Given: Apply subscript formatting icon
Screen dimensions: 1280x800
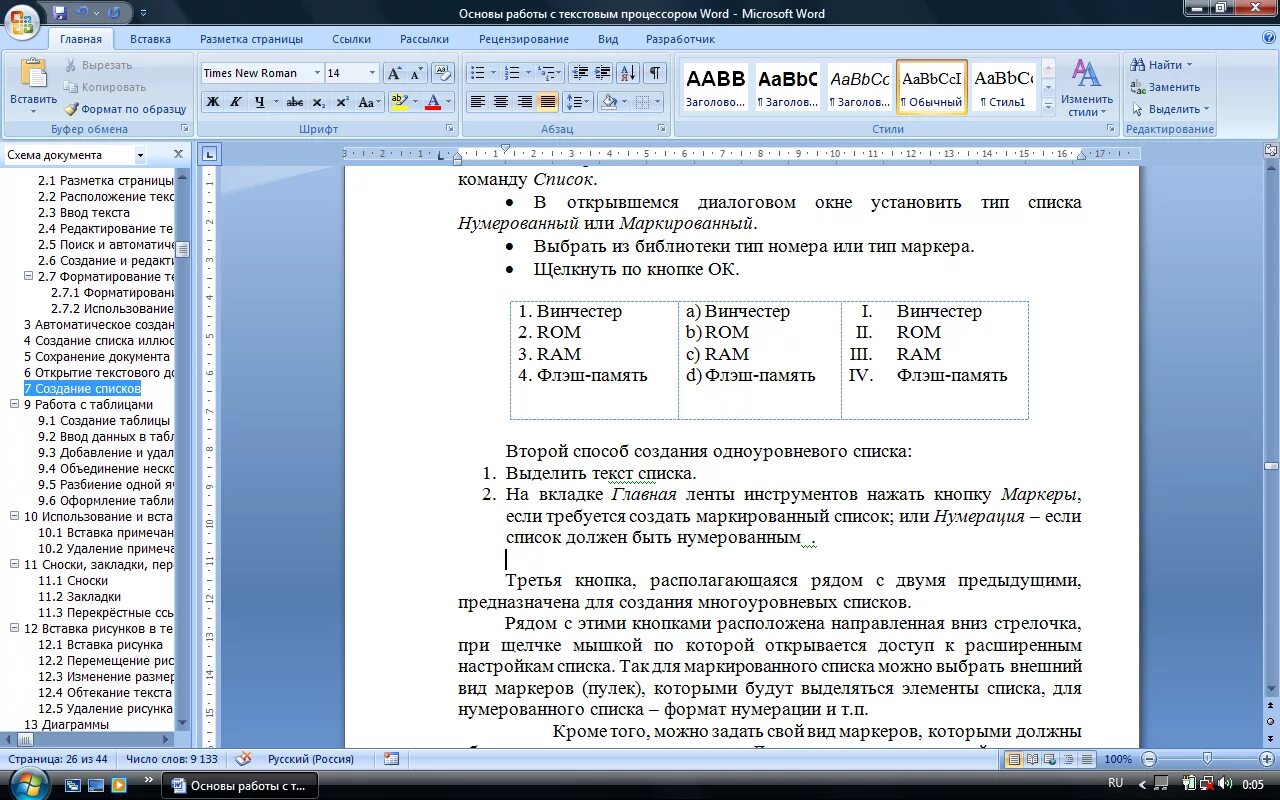Looking at the screenshot, I should pyautogui.click(x=318, y=102).
